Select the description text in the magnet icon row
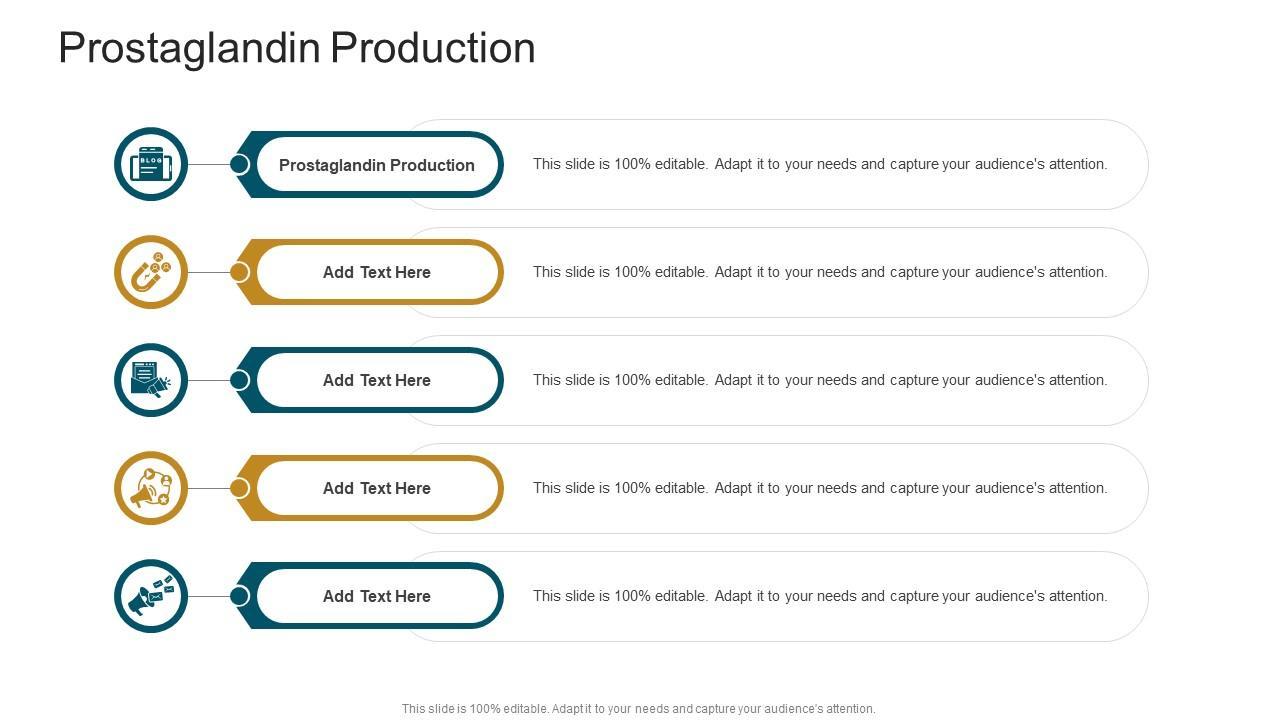The image size is (1280, 720). pyautogui.click(x=820, y=272)
